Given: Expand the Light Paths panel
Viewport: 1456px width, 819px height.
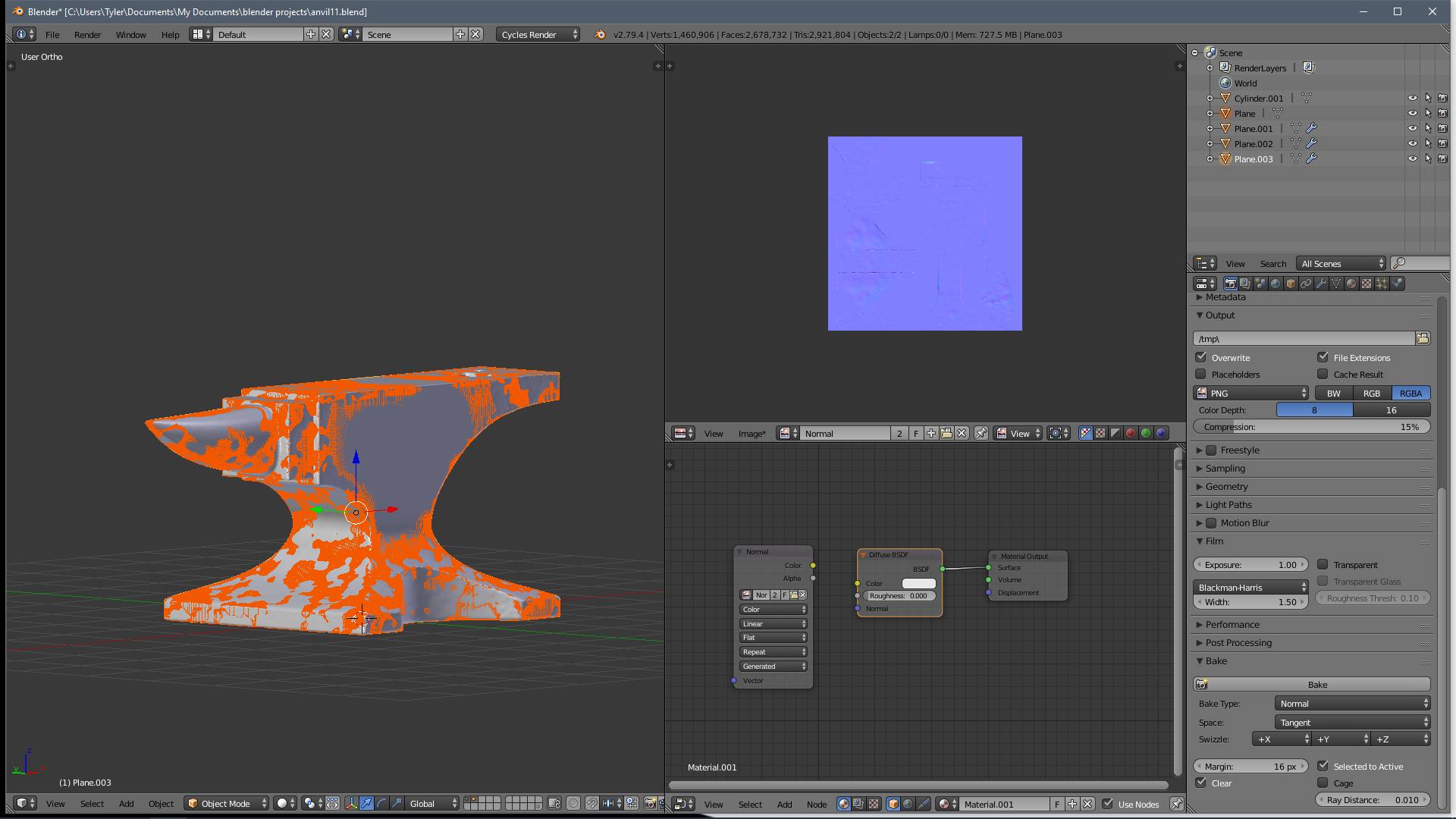Looking at the screenshot, I should click(x=1228, y=505).
